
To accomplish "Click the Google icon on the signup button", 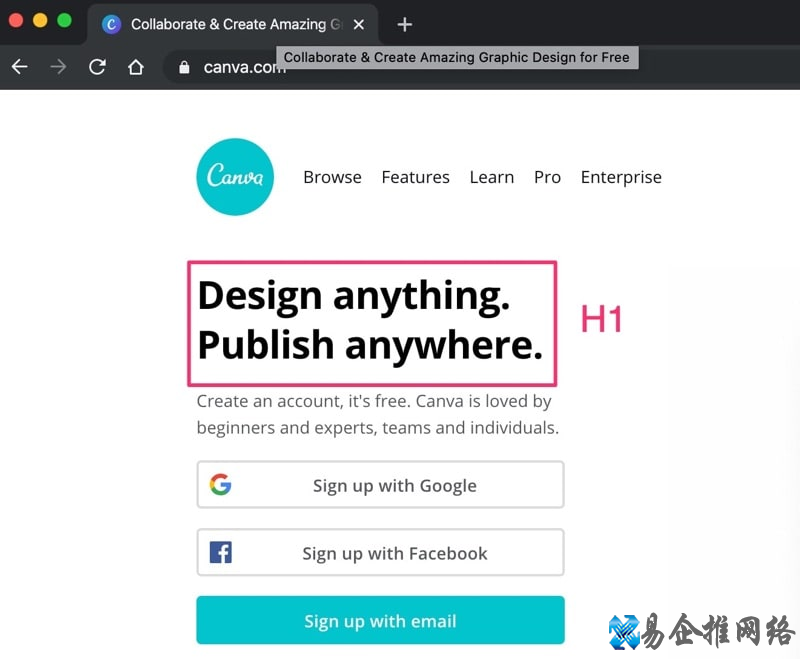I will click(221, 485).
